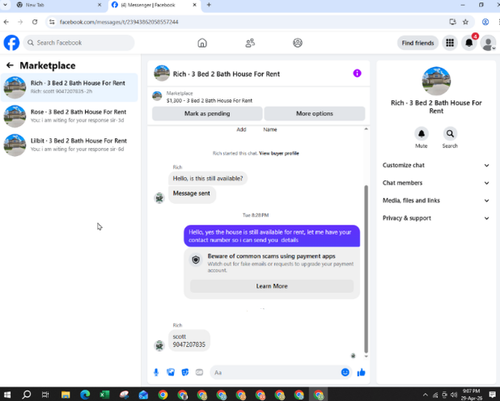The image size is (500, 401).
Task: Open the taskbar clock and date
Action: 471,395
